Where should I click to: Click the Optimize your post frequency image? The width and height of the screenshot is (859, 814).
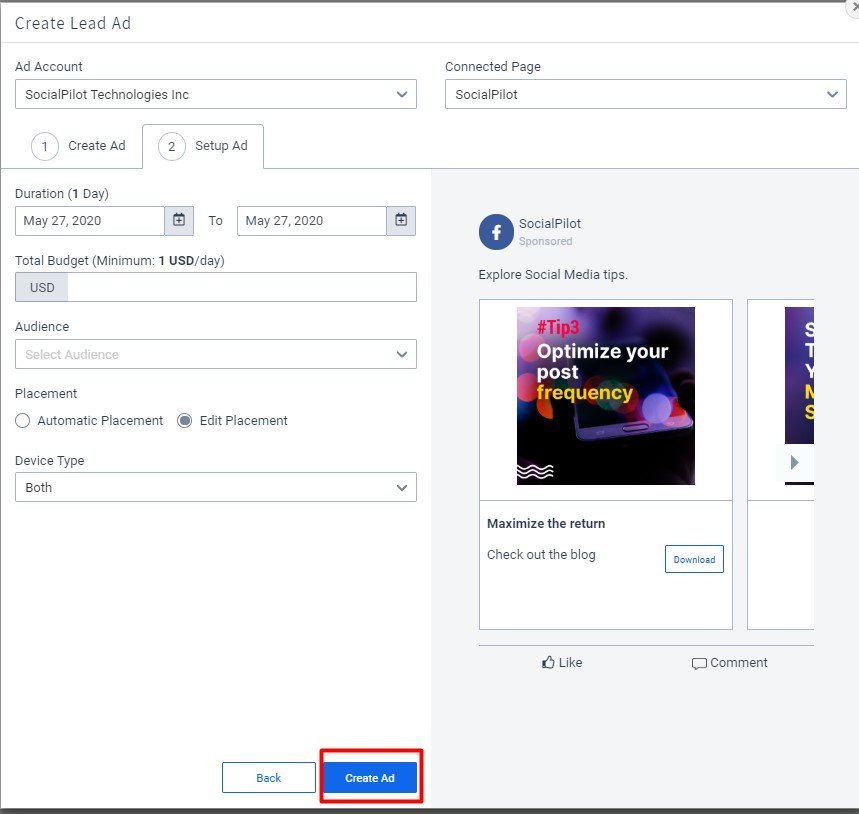(x=606, y=396)
